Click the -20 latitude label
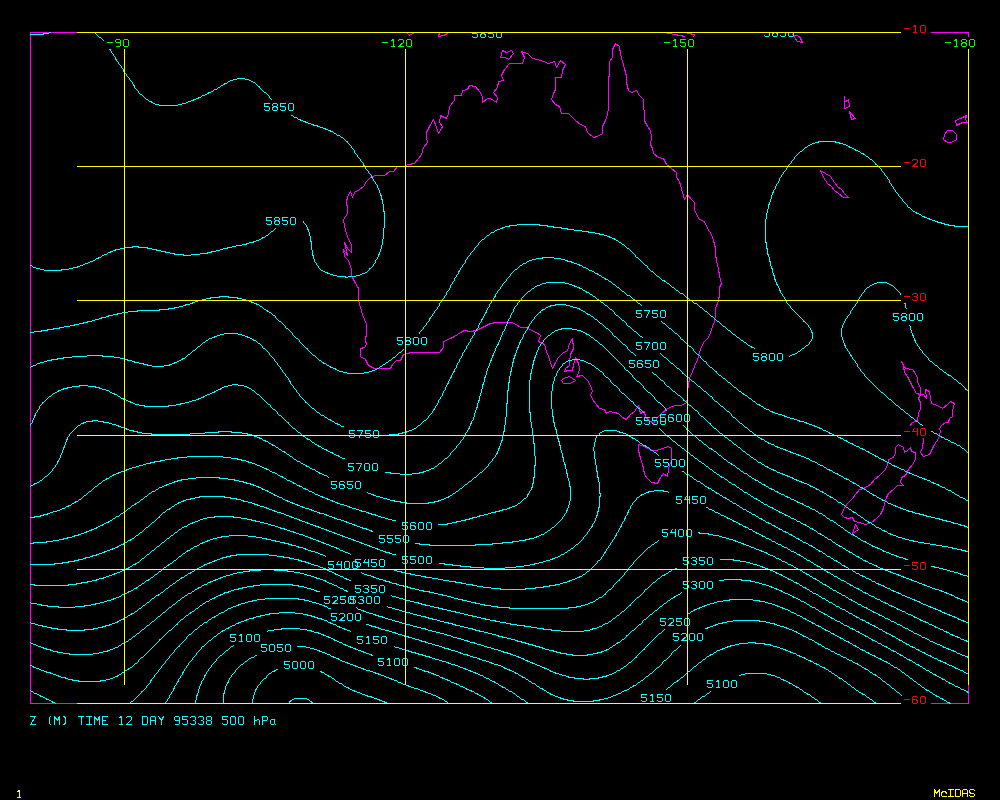 [x=914, y=164]
